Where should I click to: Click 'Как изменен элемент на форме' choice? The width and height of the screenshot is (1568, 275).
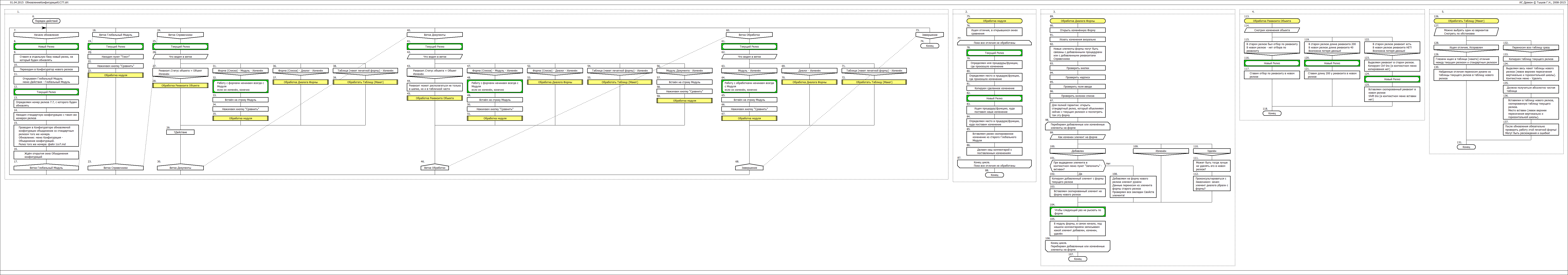[1077, 137]
